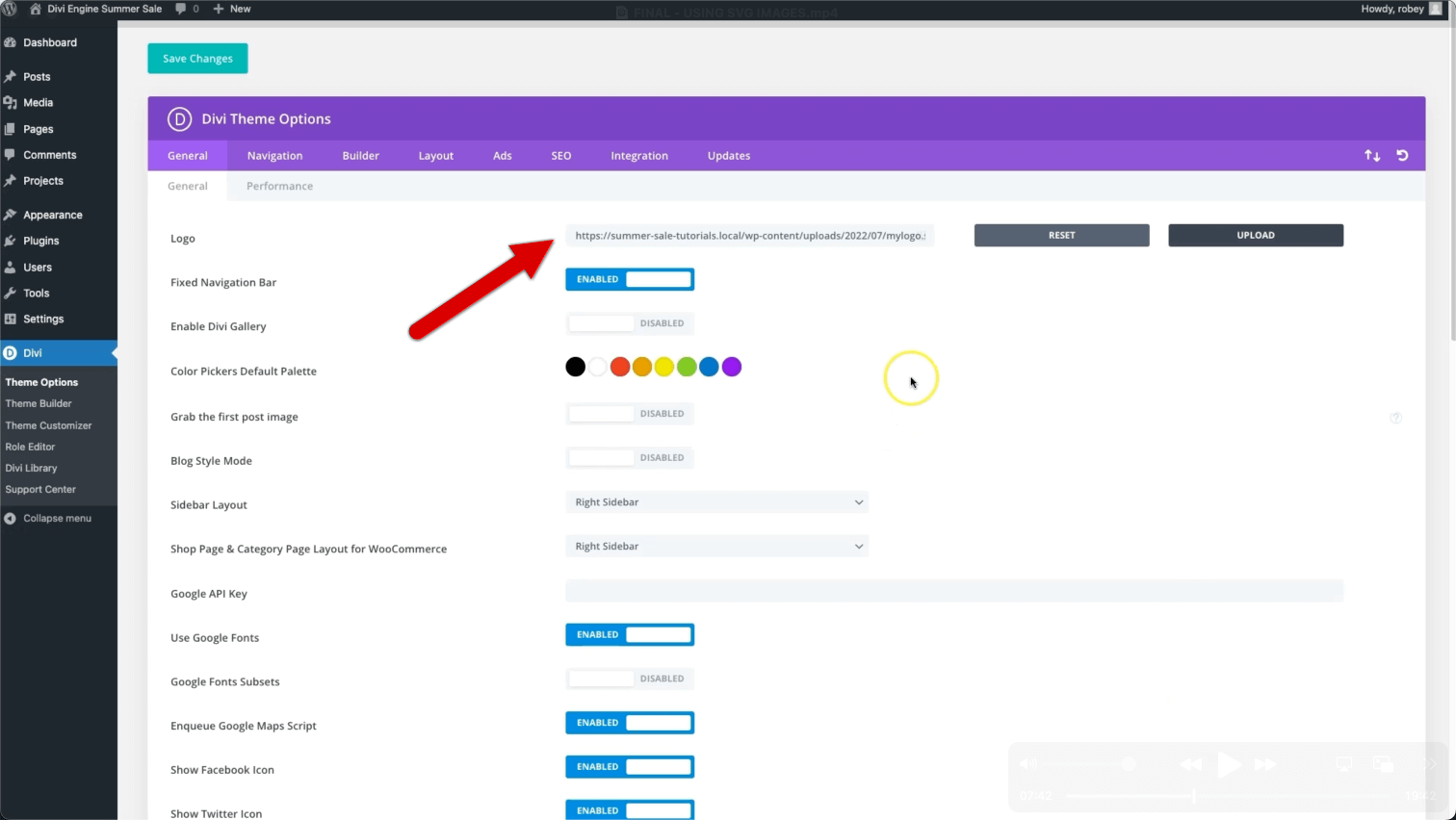Open the WooCommerce Shop Page layout dropdown
The image size is (1456, 820).
(716, 547)
